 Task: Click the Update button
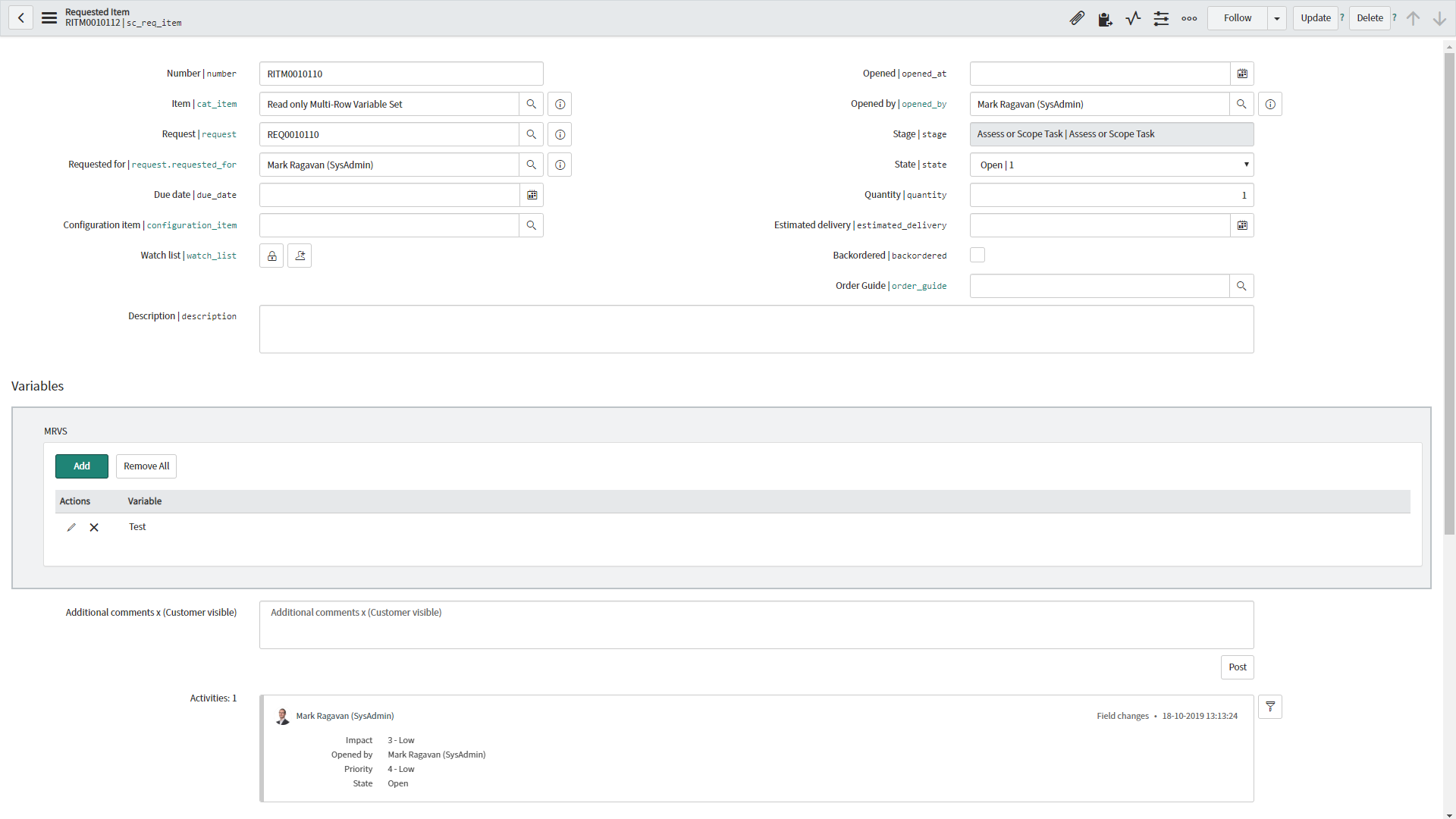click(1316, 18)
